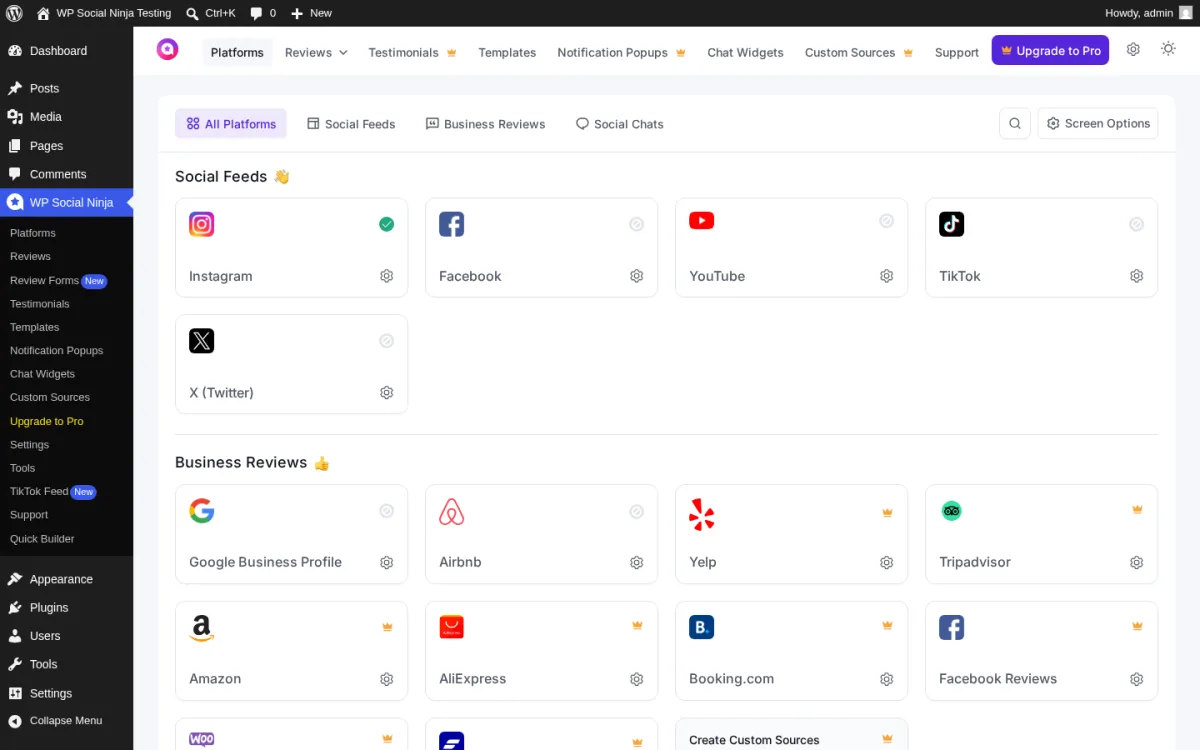
Task: Click Collapse Menu in sidebar
Action: (66, 720)
